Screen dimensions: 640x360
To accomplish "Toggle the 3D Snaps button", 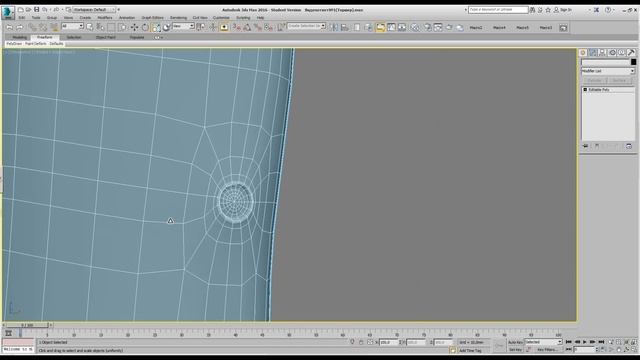I will (x=237, y=27).
